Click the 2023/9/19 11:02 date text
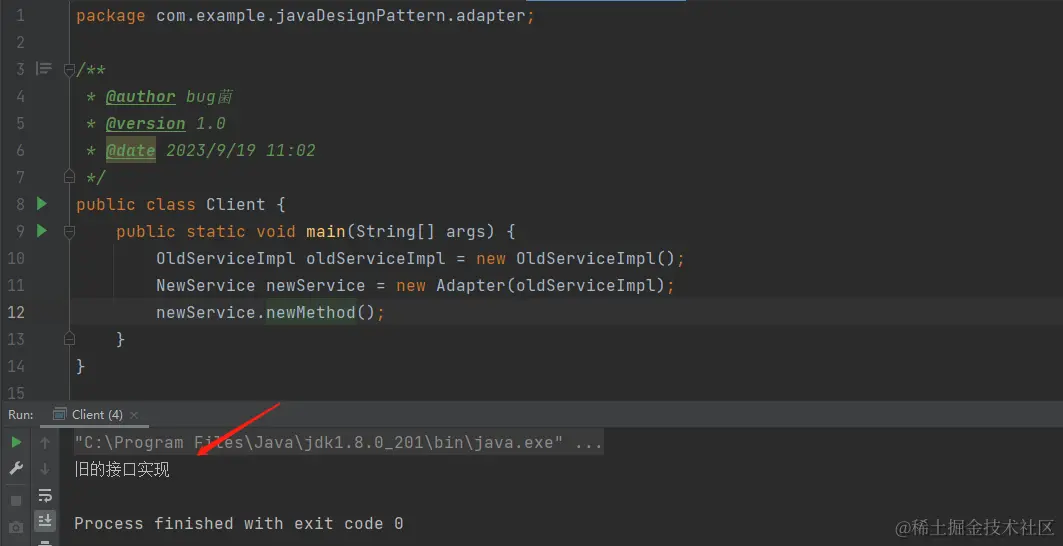Image resolution: width=1063 pixels, height=546 pixels. (241, 151)
